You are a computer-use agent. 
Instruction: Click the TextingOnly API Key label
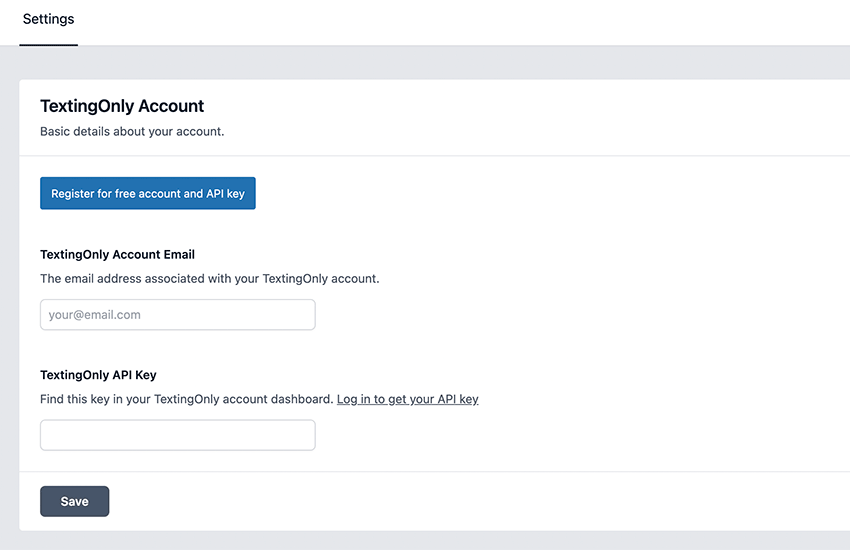98,375
